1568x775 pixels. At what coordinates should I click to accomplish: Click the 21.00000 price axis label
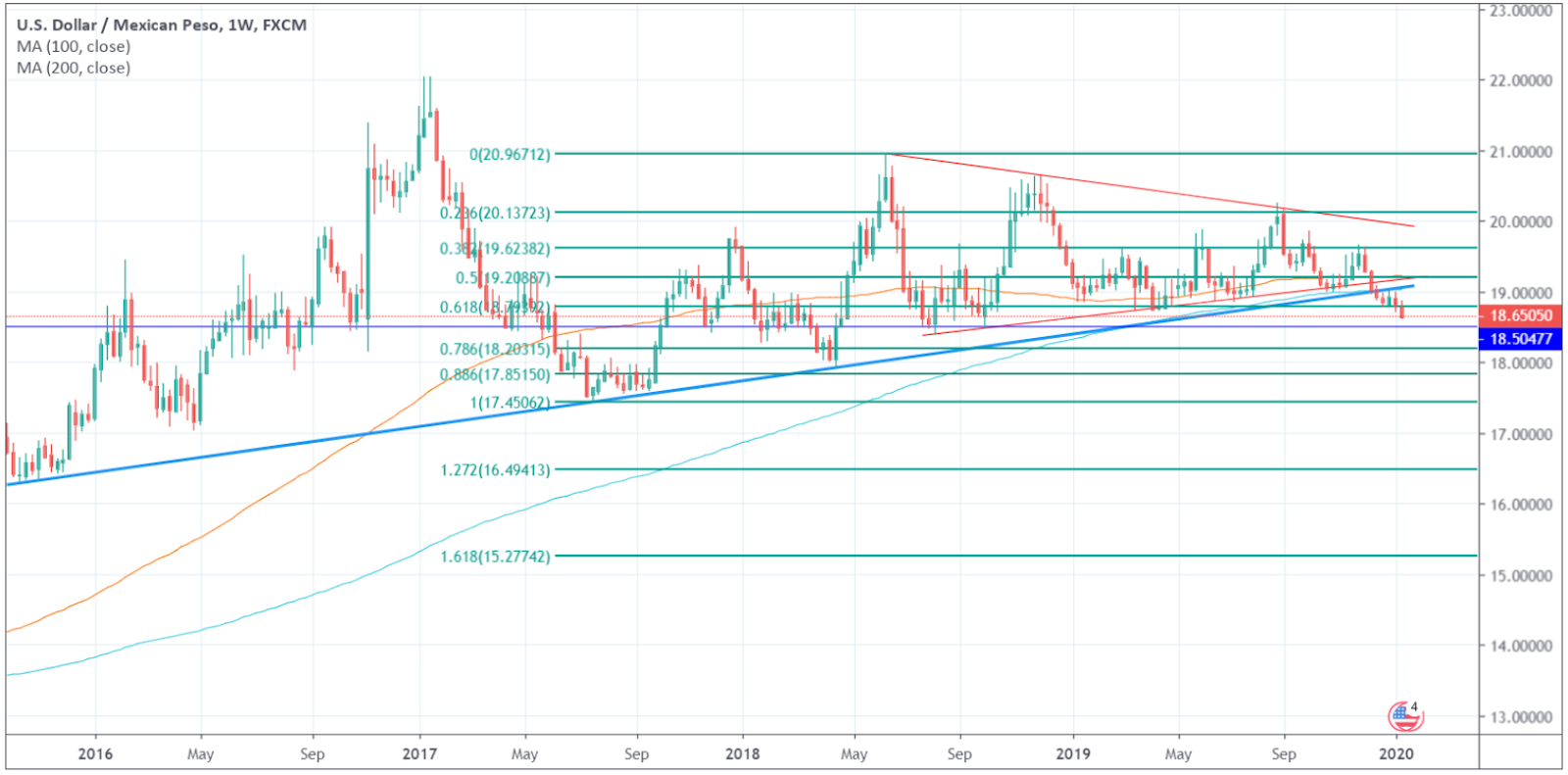1520,152
